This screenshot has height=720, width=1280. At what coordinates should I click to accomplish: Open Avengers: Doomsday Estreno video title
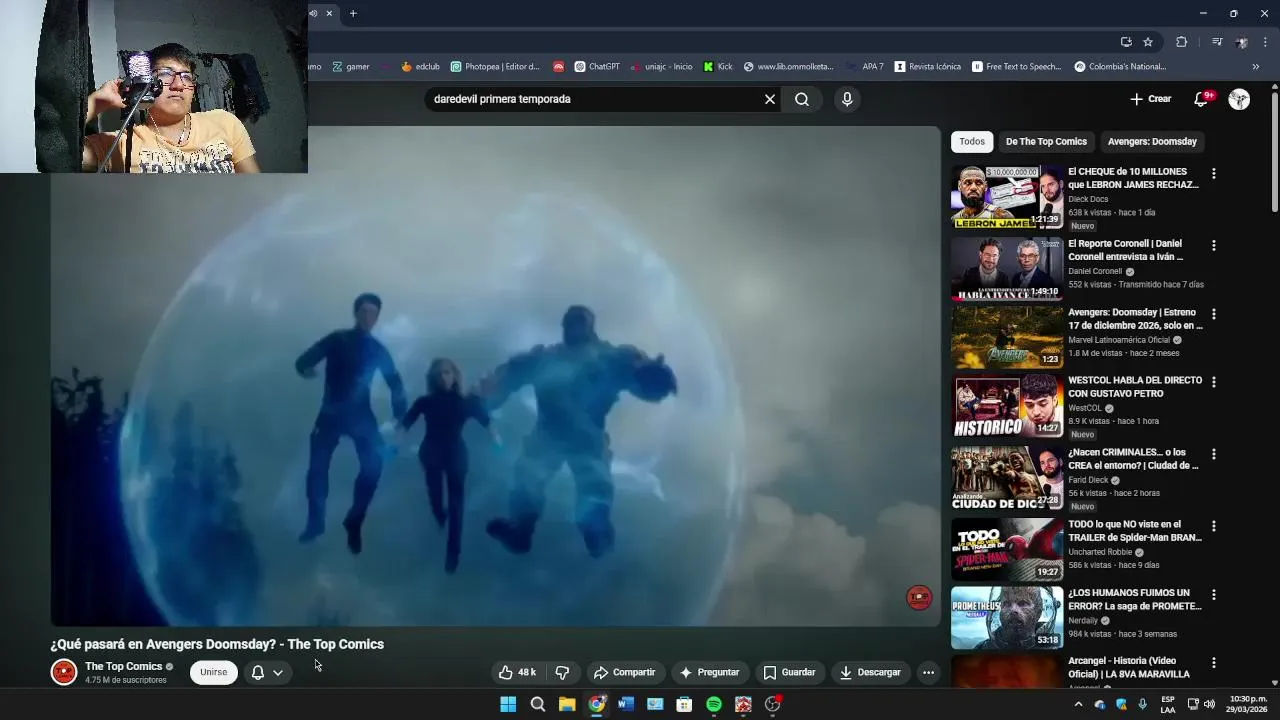(1135, 319)
